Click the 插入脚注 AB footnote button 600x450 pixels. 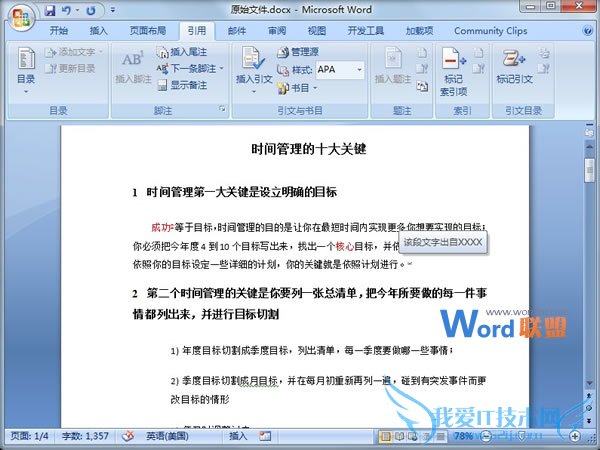click(133, 67)
